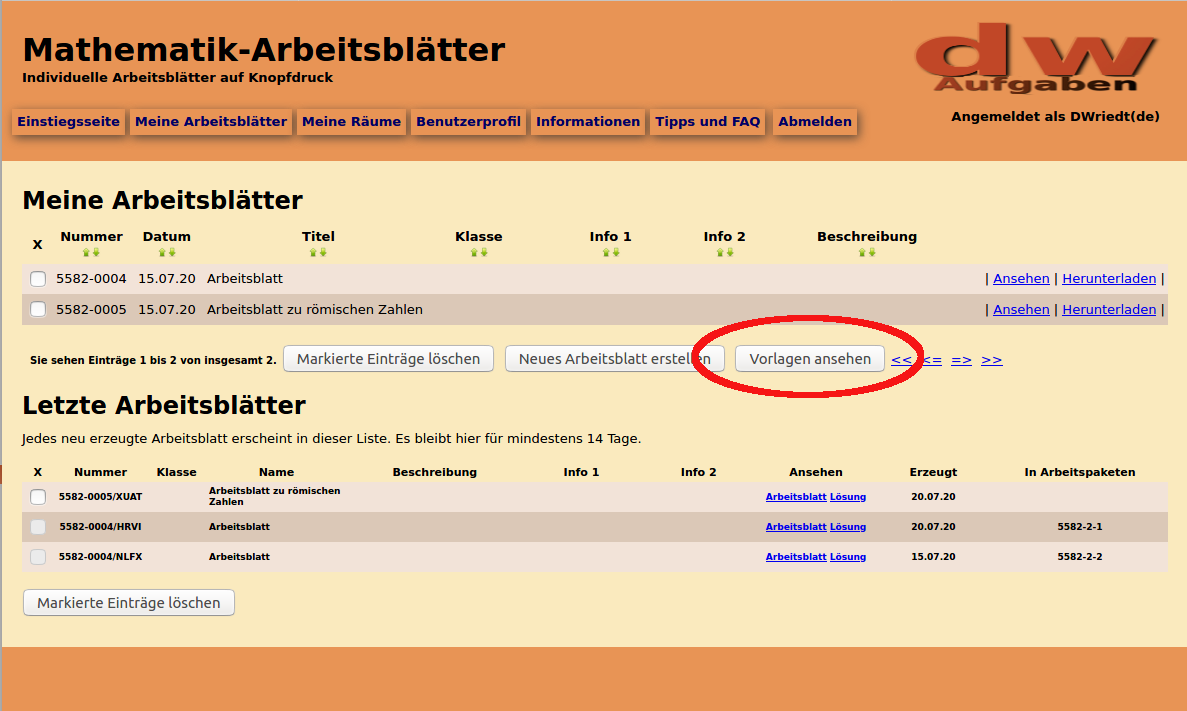Click date '15.07.20' in Erzeugt column

coord(933,557)
